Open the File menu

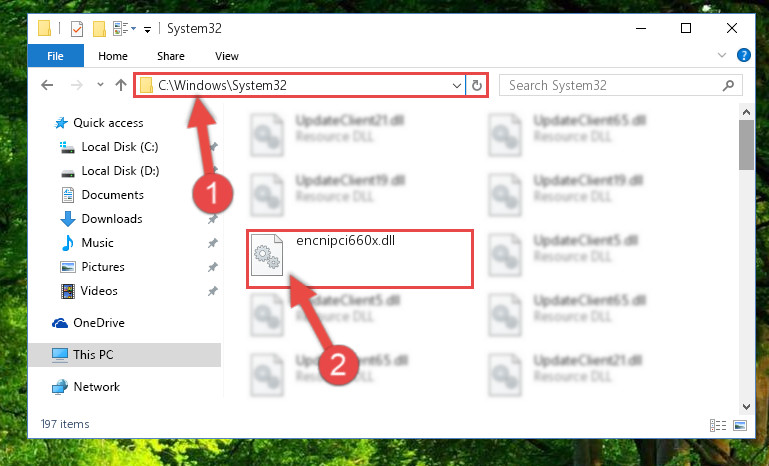(x=55, y=56)
